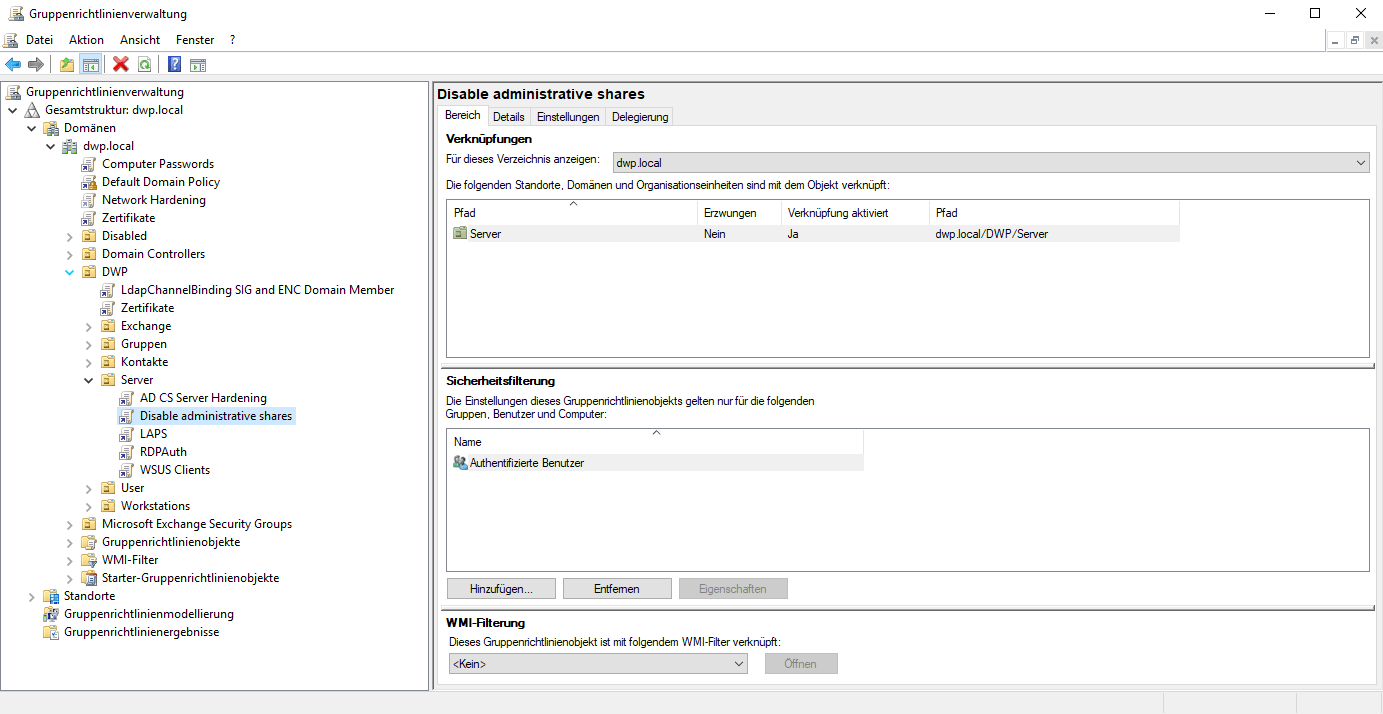Click the red X Delete icon
The height and width of the screenshot is (714, 1383).
coord(121,65)
